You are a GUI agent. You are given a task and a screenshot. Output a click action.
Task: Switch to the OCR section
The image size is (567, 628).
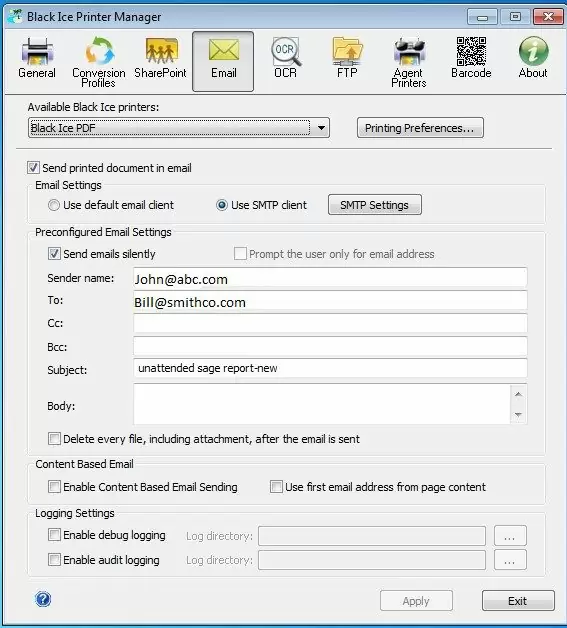coord(286,58)
